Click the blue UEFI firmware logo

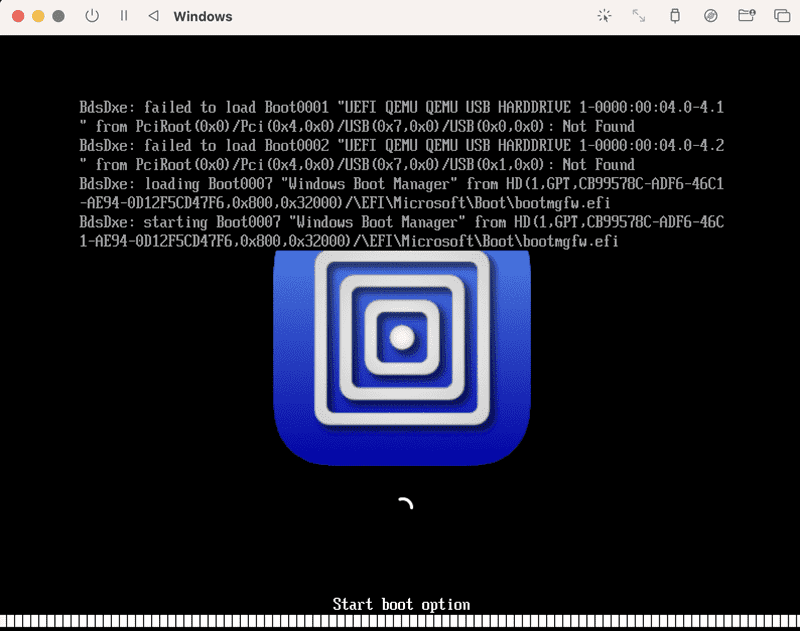tap(402, 358)
